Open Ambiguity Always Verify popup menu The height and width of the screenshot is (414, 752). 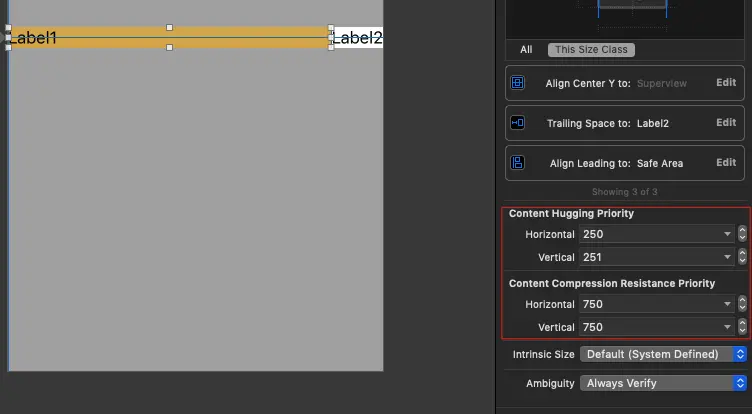coord(663,383)
